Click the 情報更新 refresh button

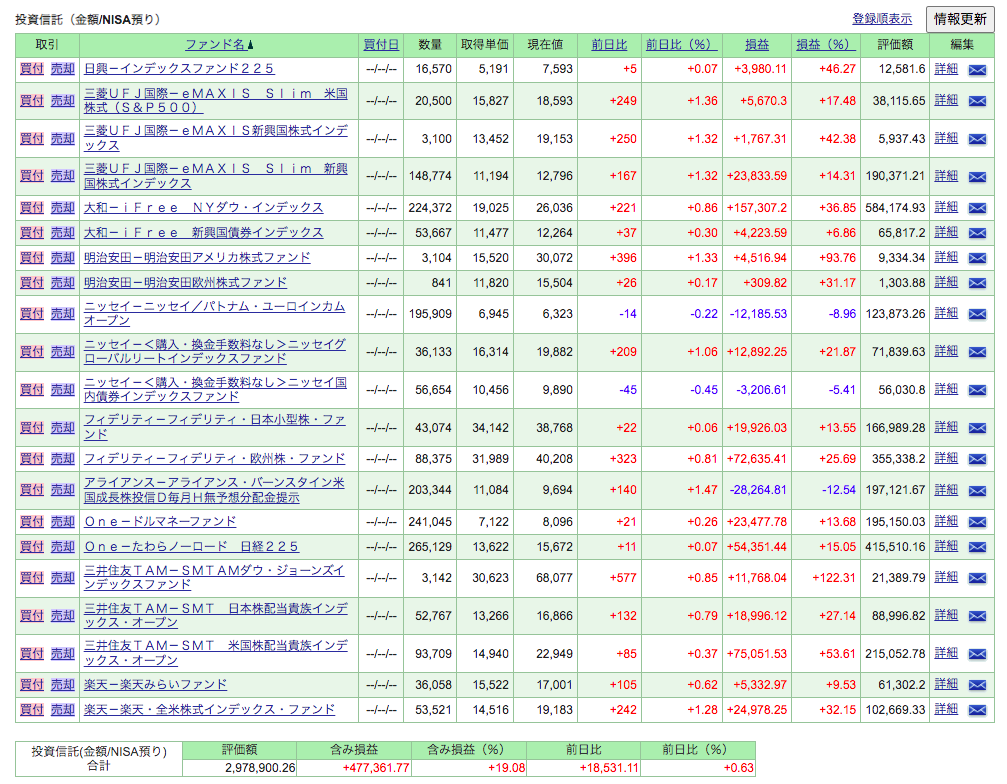(x=959, y=19)
